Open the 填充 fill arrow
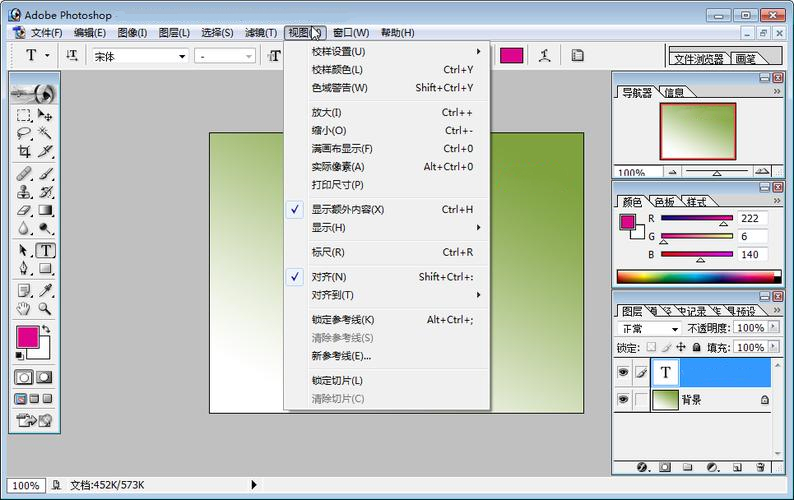The height and width of the screenshot is (500, 794). 773,347
